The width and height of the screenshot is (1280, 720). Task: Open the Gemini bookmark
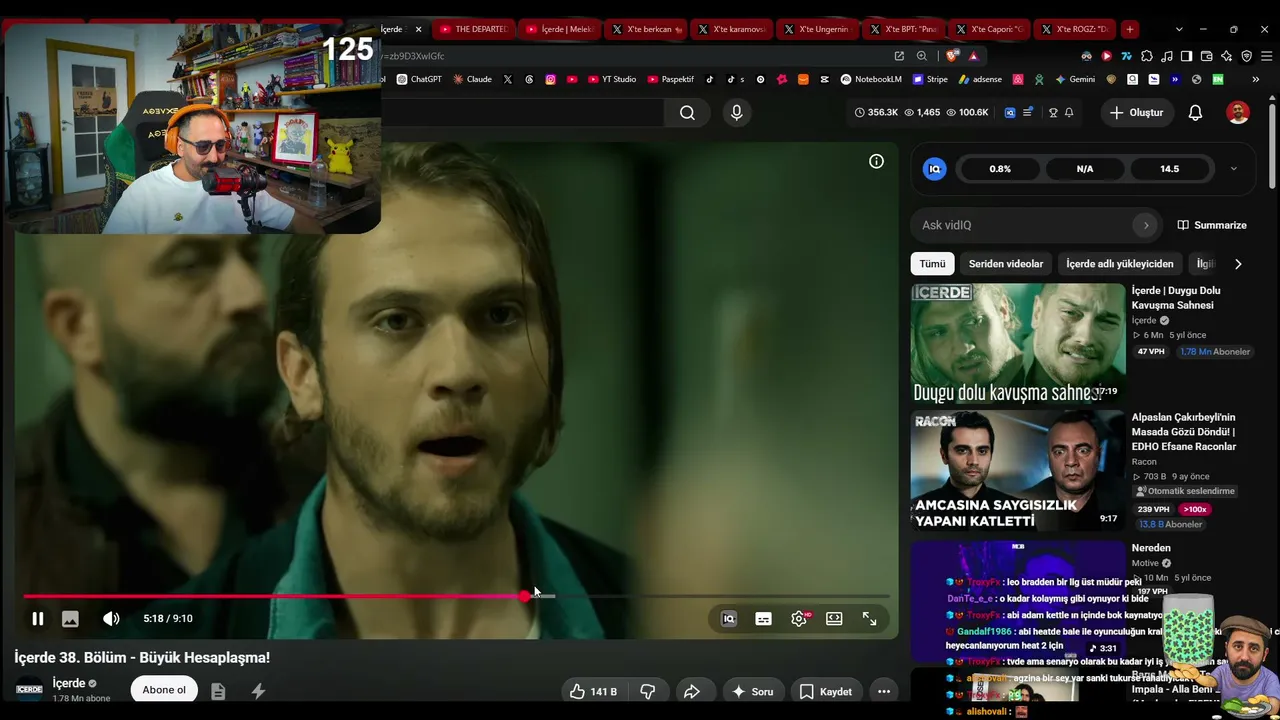point(1075,79)
